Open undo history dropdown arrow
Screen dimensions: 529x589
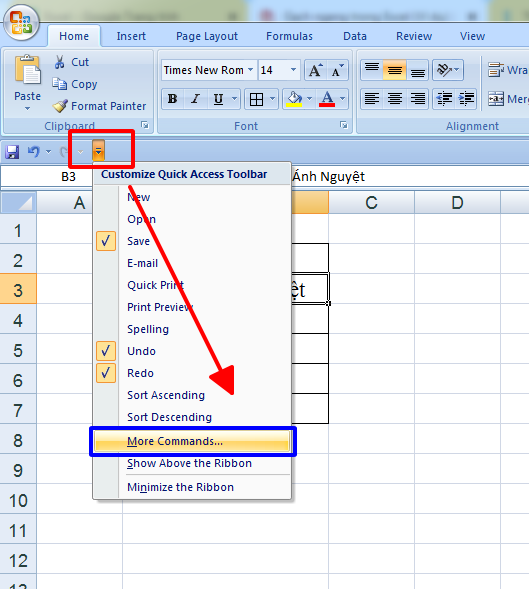tap(48, 152)
